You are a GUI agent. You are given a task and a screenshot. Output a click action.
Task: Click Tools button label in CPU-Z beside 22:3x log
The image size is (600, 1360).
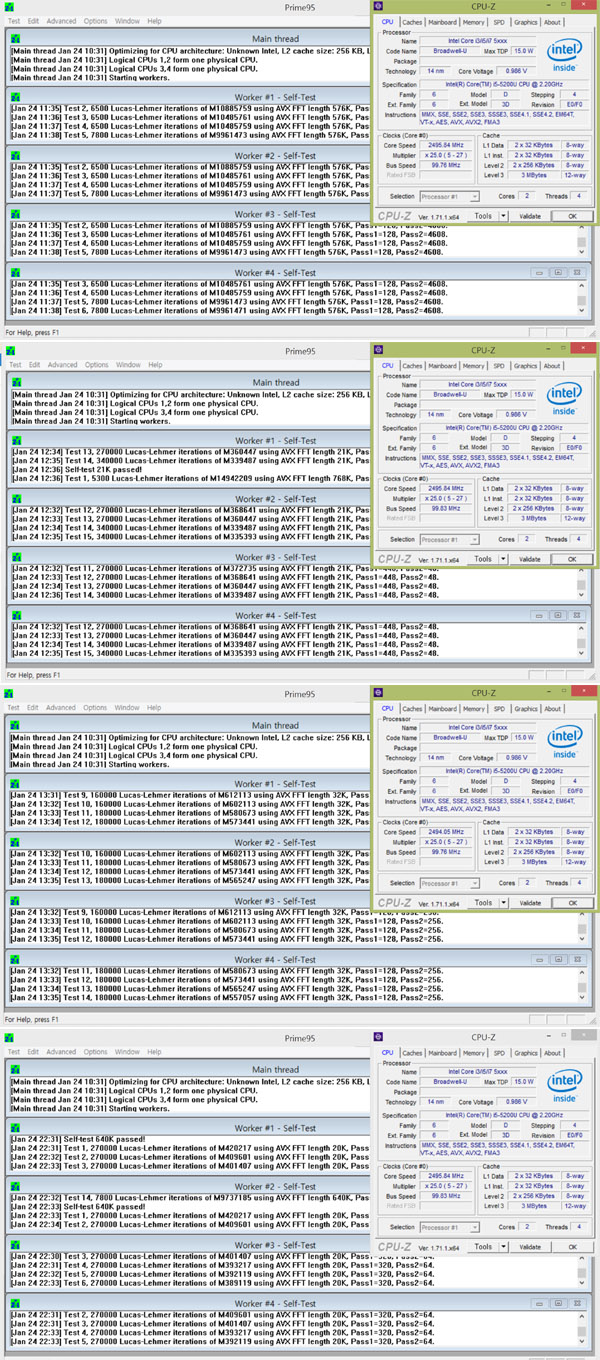(x=483, y=1247)
